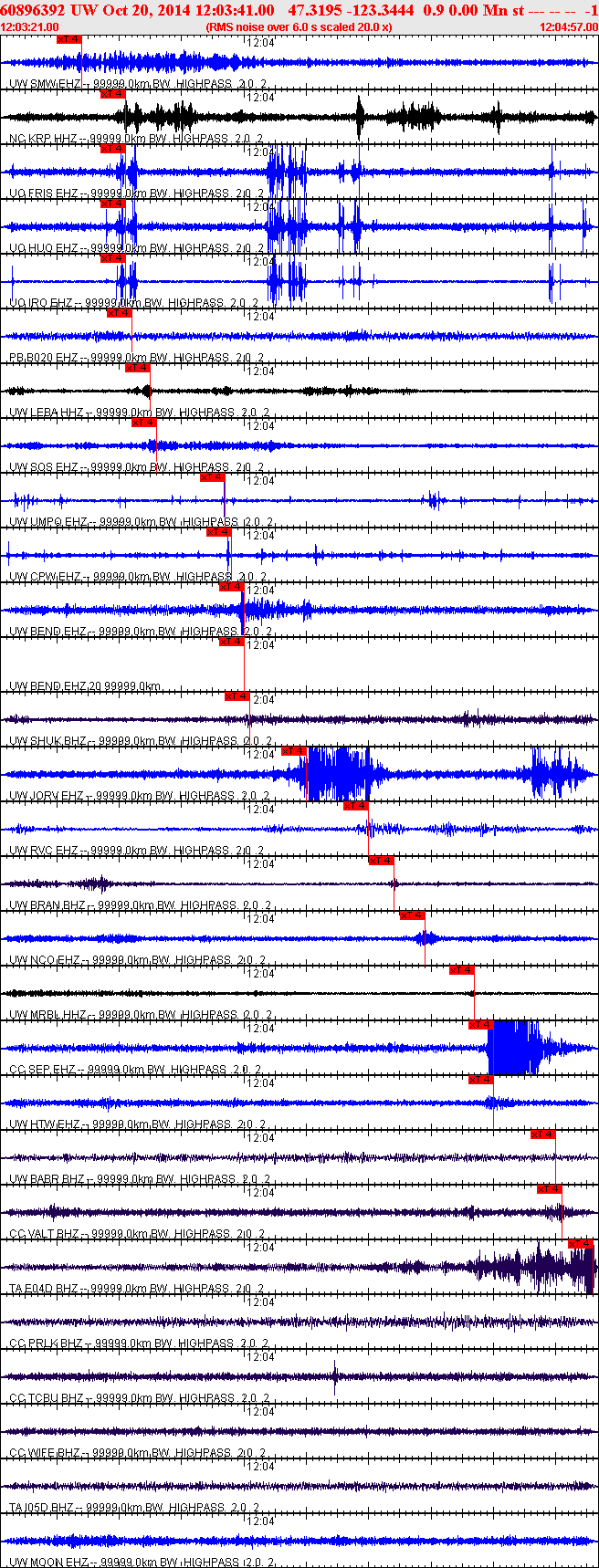
Task: Click the pick marker on UW MRBL trace
Action: pos(461,970)
